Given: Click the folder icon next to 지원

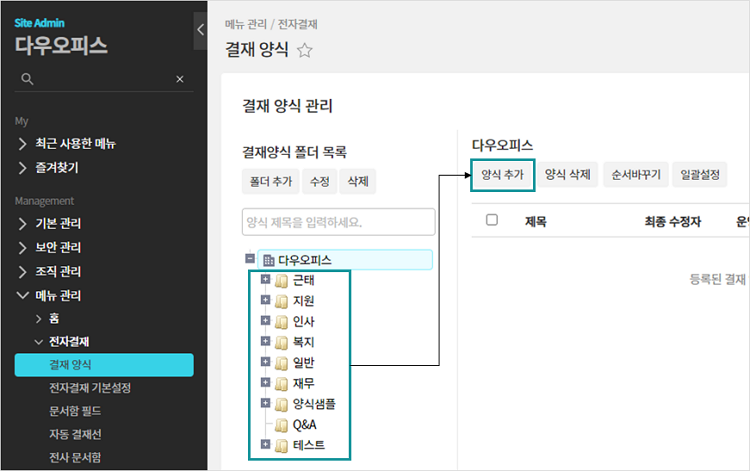Looking at the screenshot, I should 282,301.
